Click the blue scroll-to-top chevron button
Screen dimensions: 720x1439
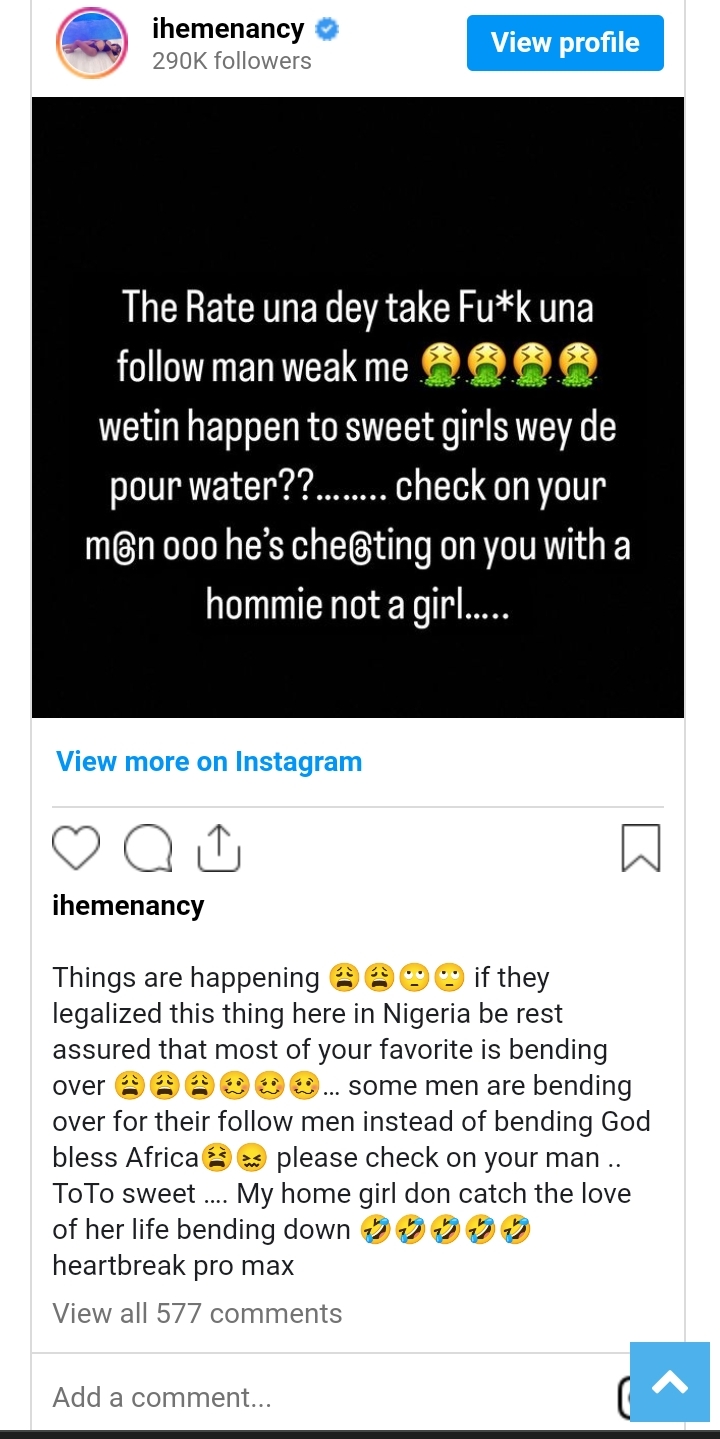point(670,1381)
